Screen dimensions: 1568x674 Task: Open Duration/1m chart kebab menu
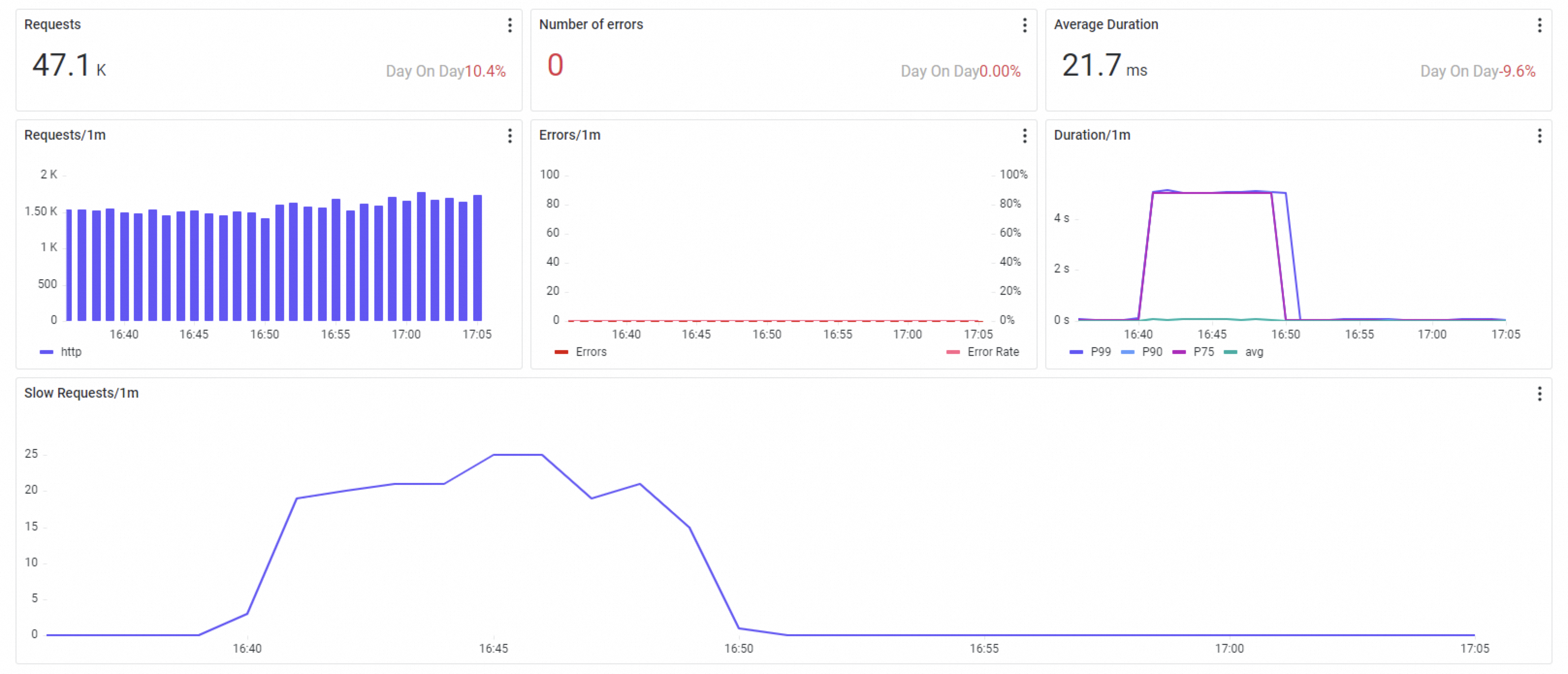coord(1539,136)
